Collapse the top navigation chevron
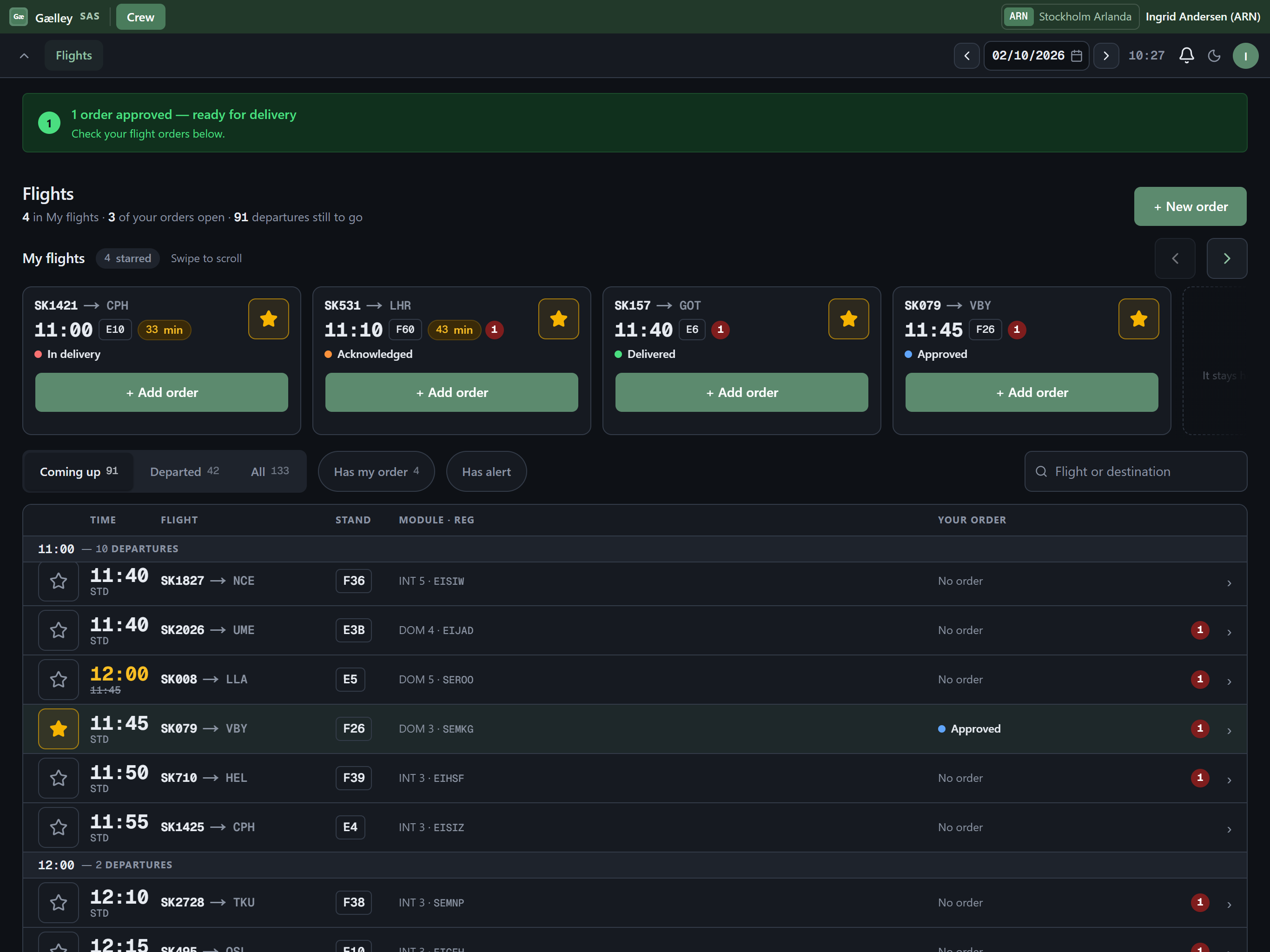1270x952 pixels. [24, 56]
